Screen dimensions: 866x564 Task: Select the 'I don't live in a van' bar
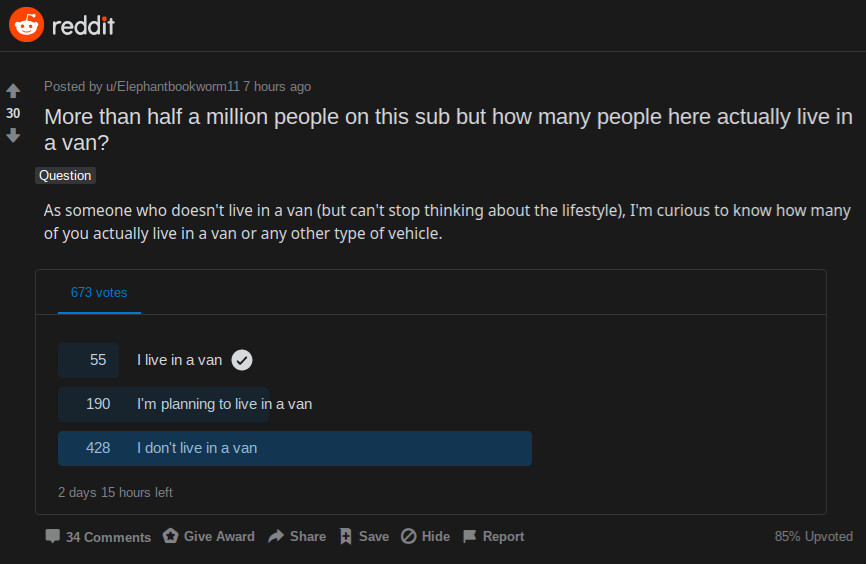tap(295, 449)
